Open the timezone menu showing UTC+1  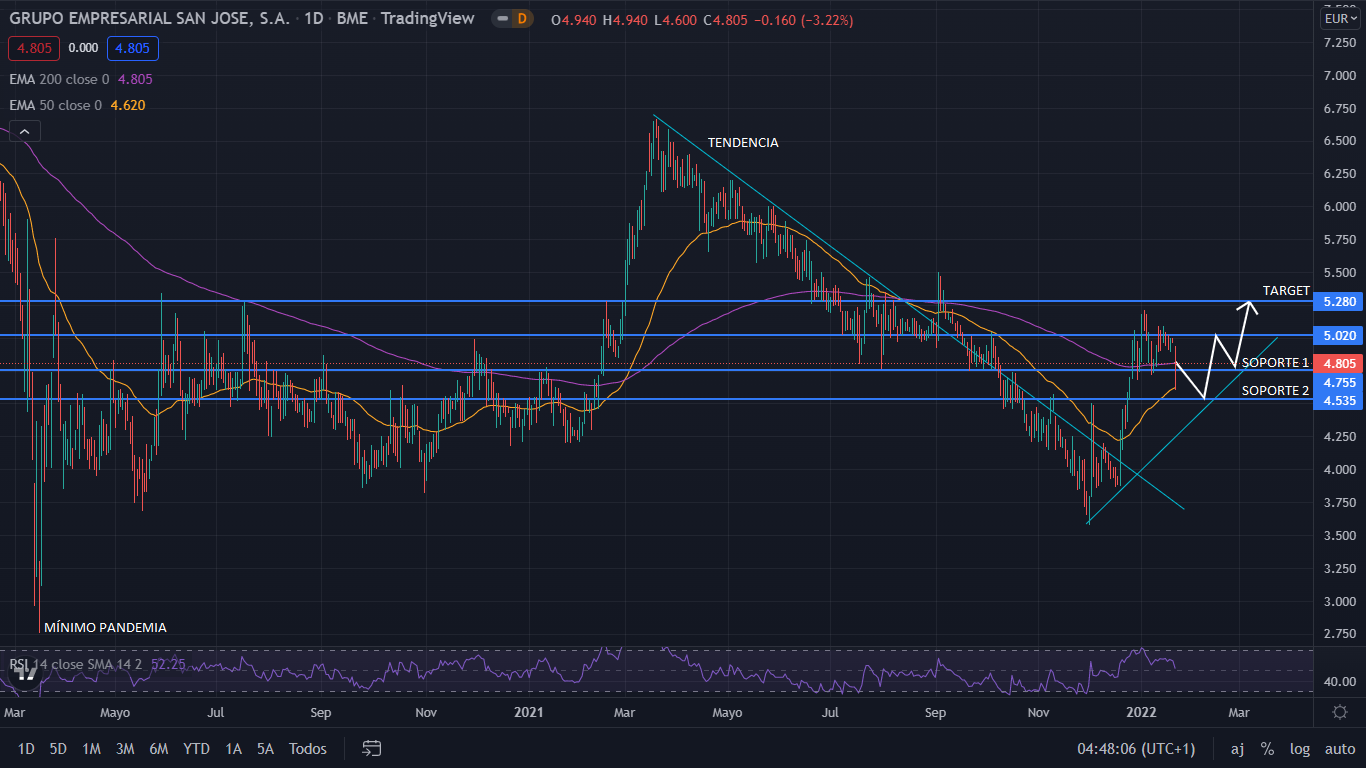1136,748
